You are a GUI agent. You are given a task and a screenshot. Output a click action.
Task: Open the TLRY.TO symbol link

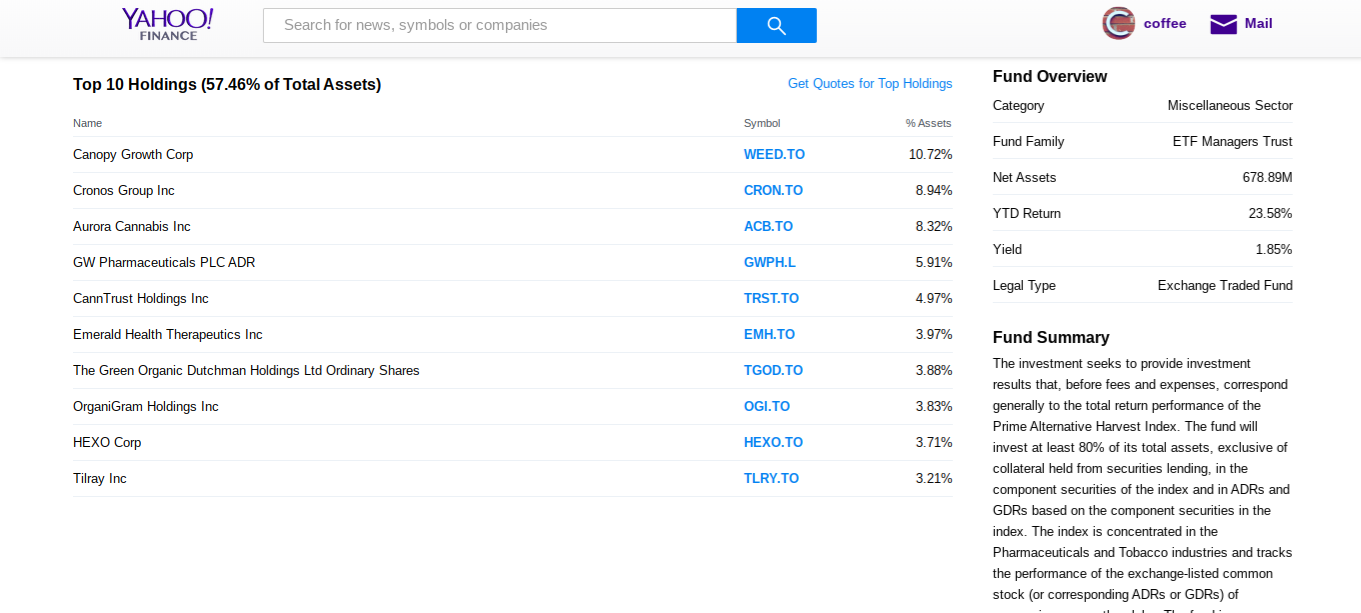(x=771, y=479)
